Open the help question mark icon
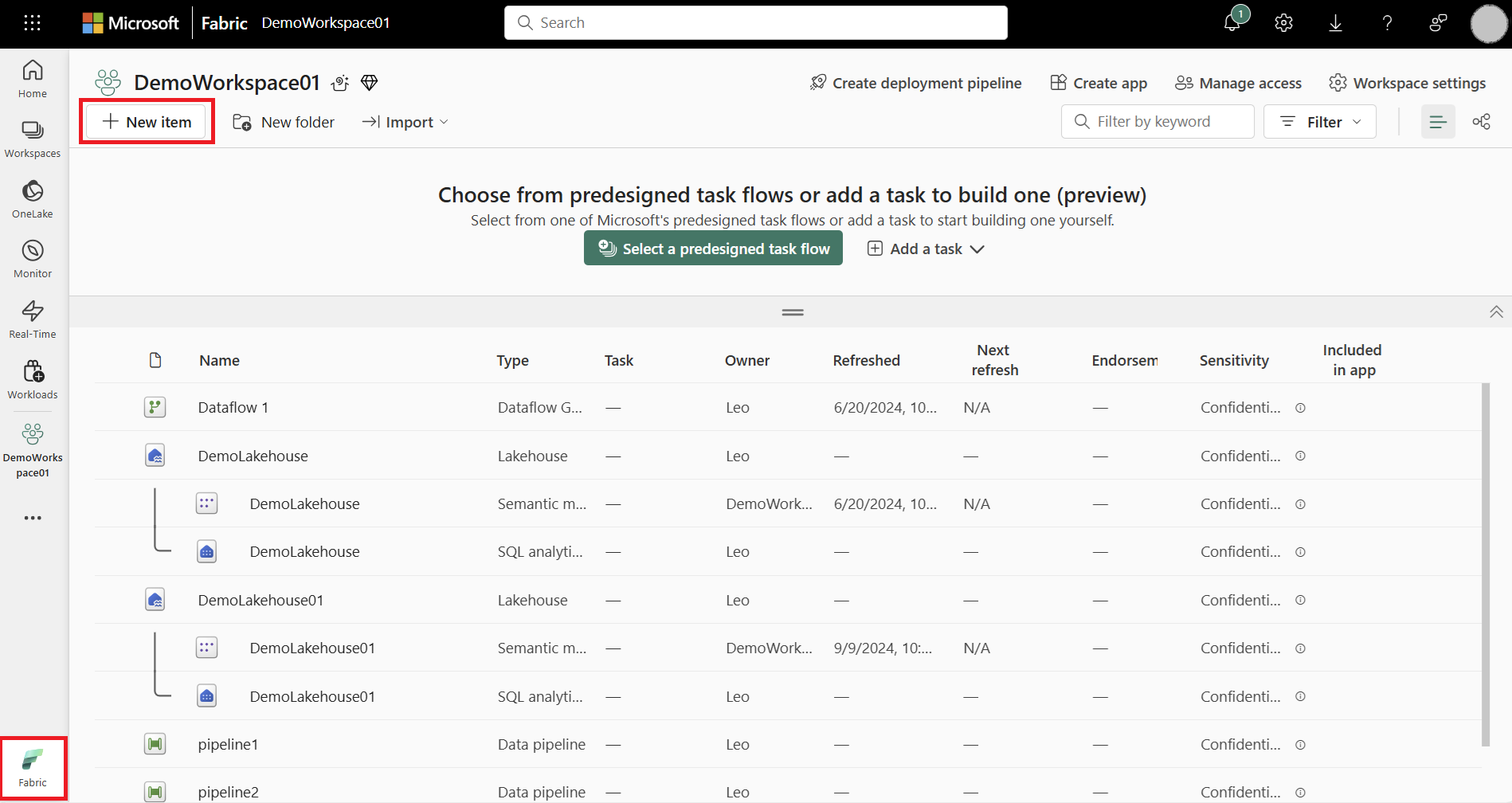1512x803 pixels. pos(1387,23)
